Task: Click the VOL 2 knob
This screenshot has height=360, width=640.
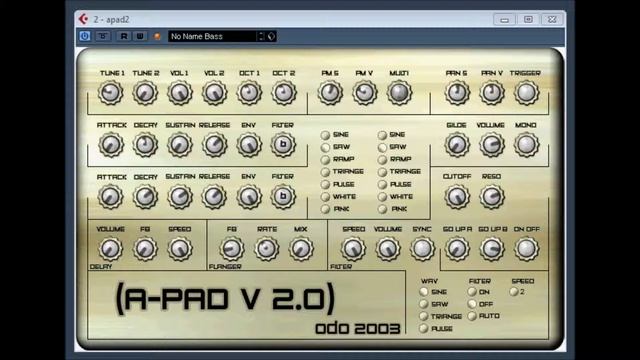Action: pos(214,93)
